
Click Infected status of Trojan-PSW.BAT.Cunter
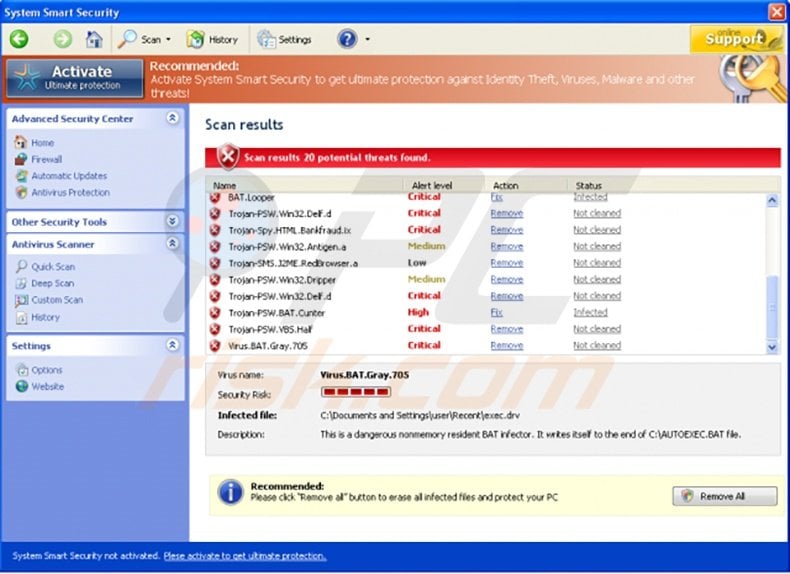(590, 312)
